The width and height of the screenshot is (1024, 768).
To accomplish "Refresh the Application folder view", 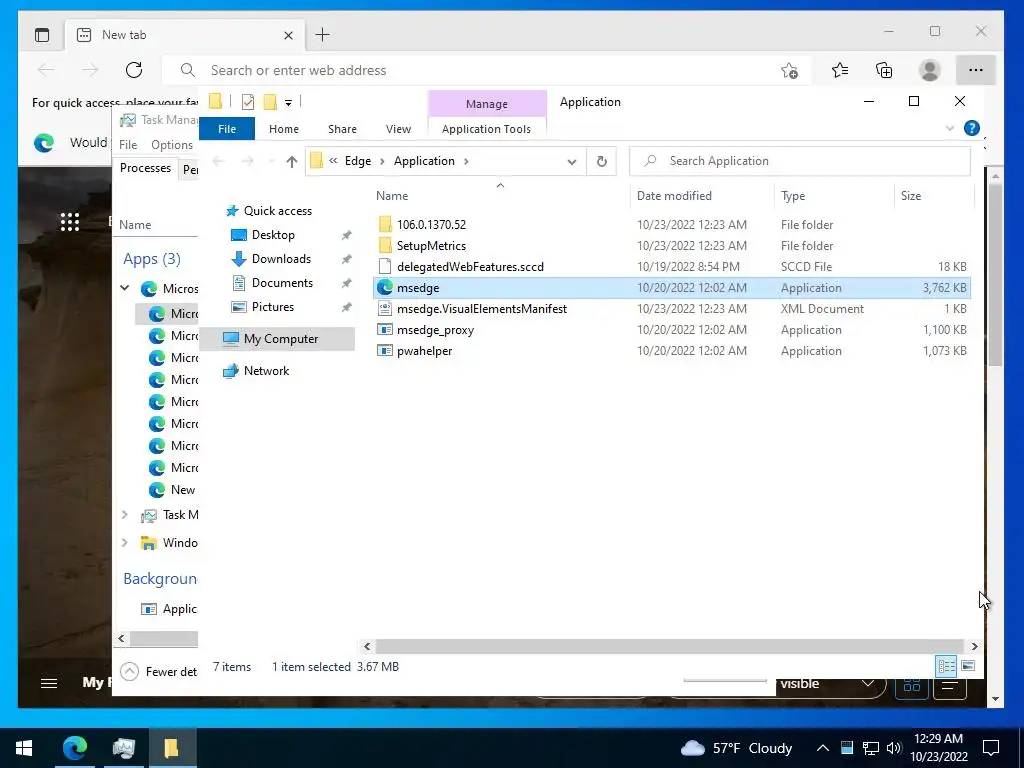I will coord(601,161).
